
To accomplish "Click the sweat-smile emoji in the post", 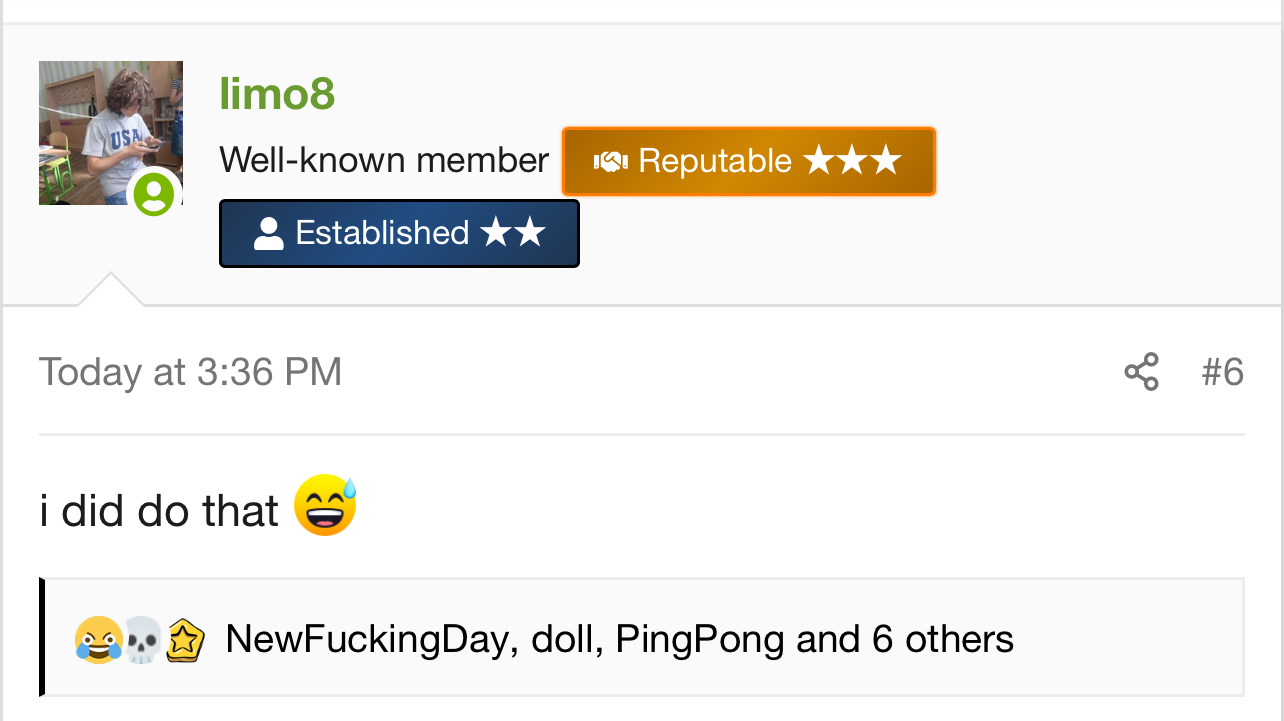I will point(325,506).
